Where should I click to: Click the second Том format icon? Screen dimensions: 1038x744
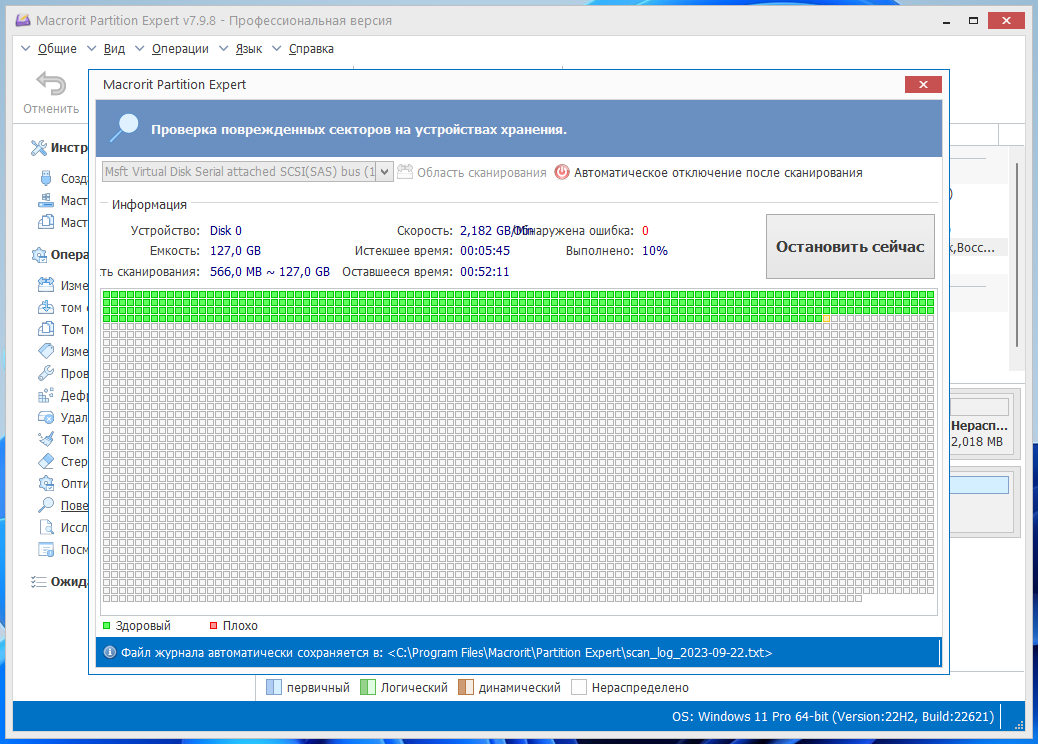[46, 439]
